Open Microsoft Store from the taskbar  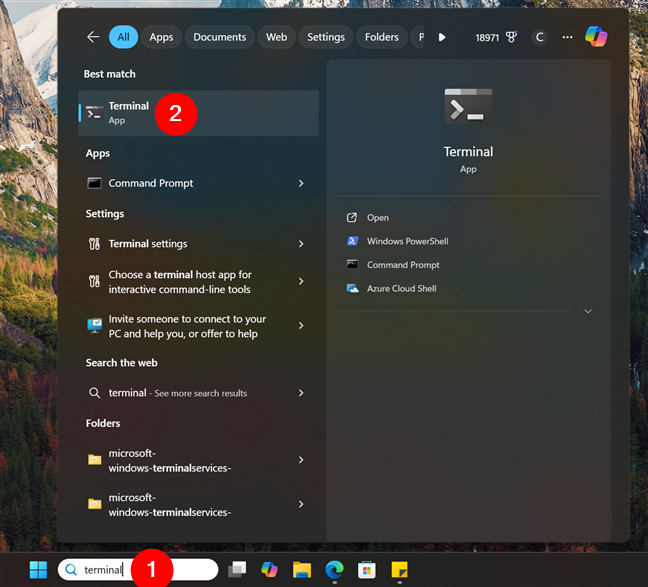(367, 570)
